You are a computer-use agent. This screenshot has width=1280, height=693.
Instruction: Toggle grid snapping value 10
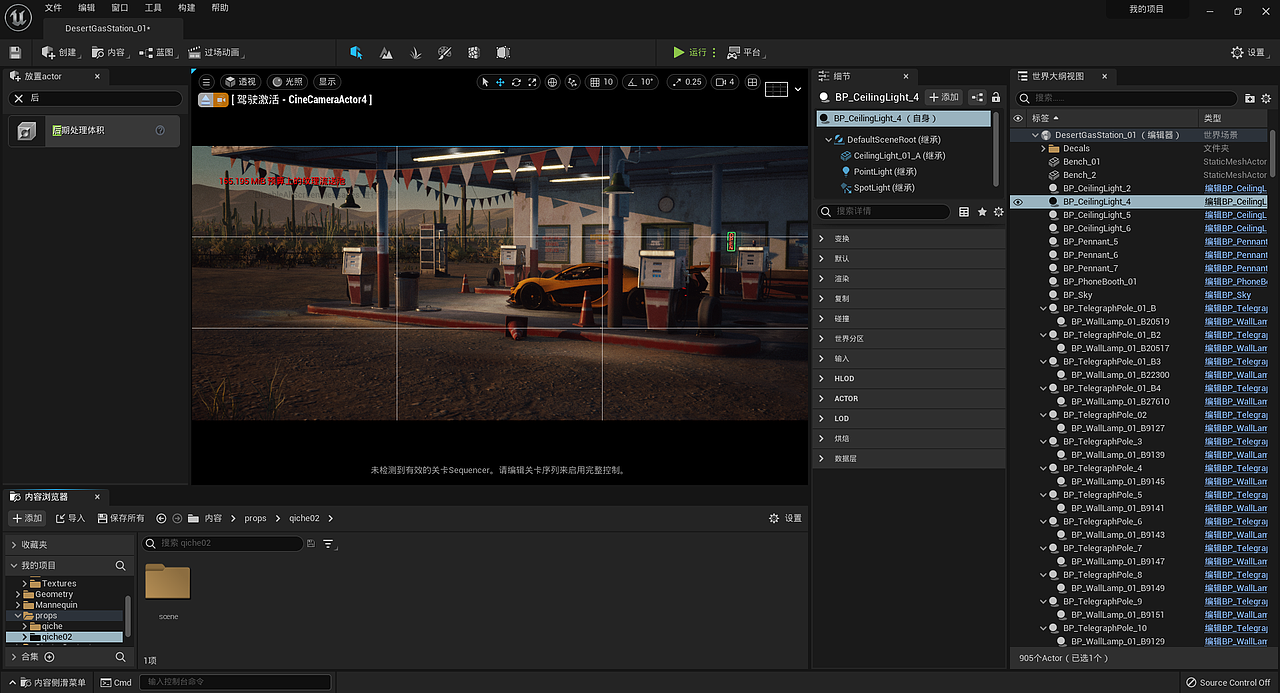pyautogui.click(x=602, y=82)
